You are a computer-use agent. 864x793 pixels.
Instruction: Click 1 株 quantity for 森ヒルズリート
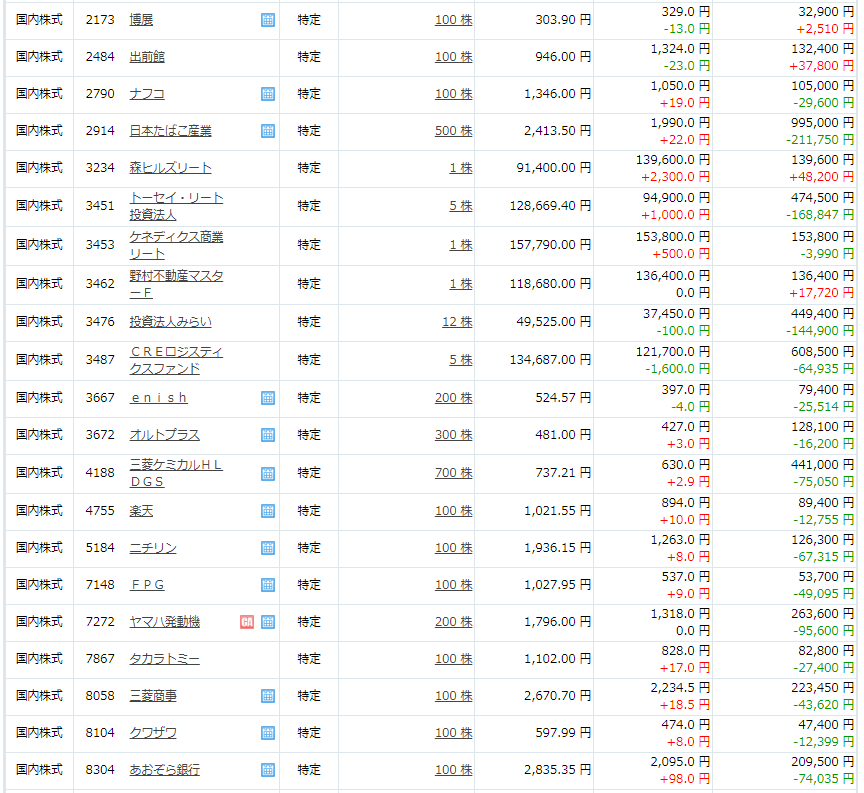[461, 168]
